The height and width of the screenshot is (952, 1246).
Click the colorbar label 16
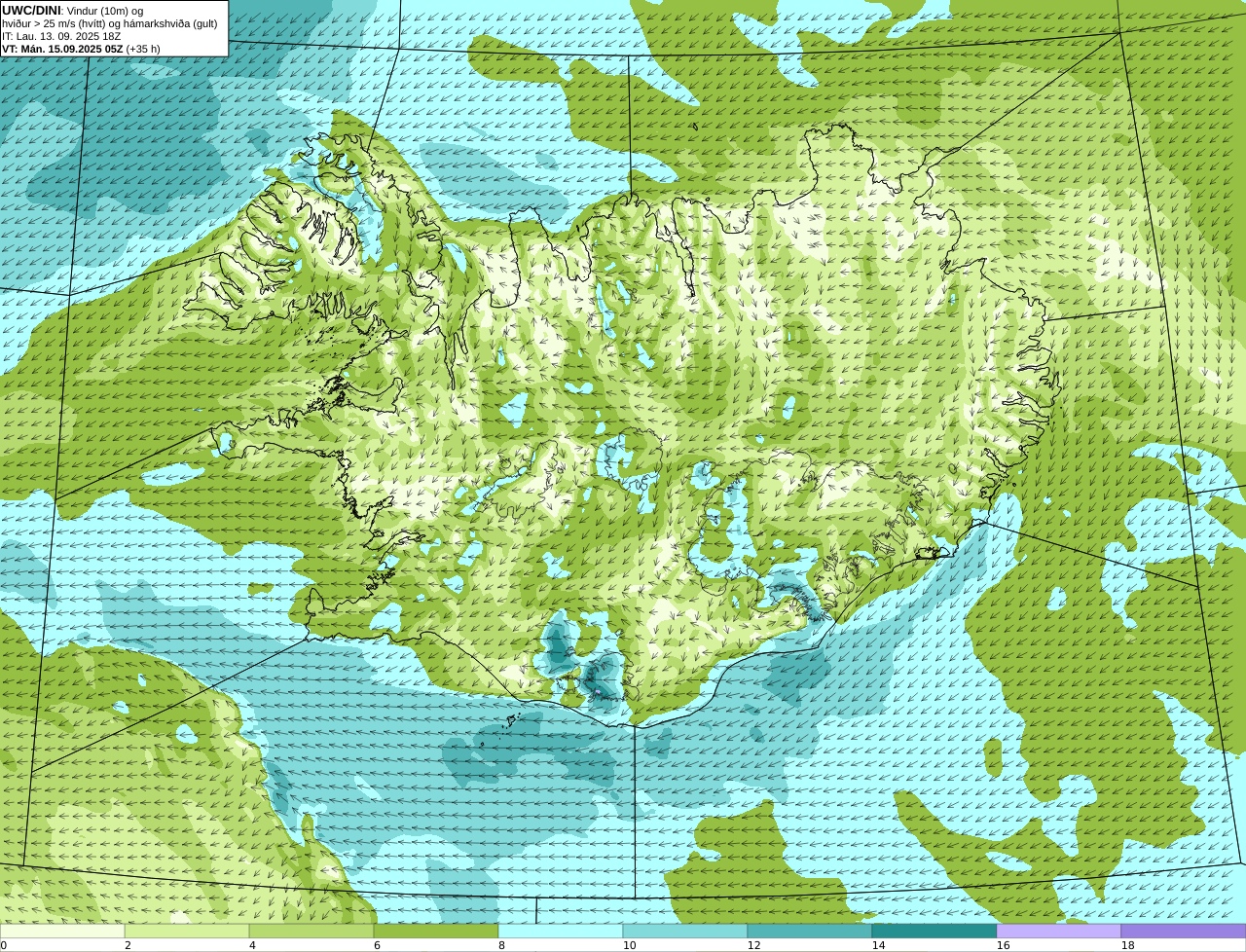pyautogui.click(x=1003, y=945)
